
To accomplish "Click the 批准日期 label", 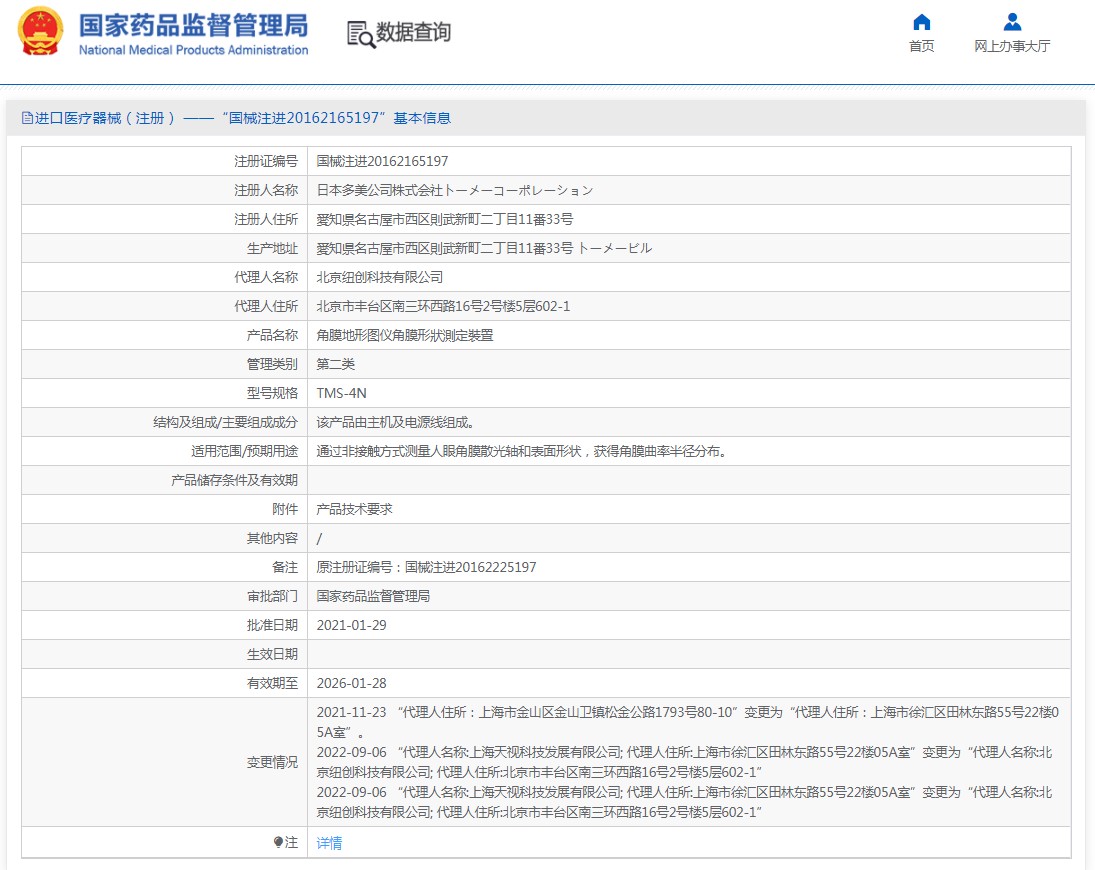I will pos(272,625).
